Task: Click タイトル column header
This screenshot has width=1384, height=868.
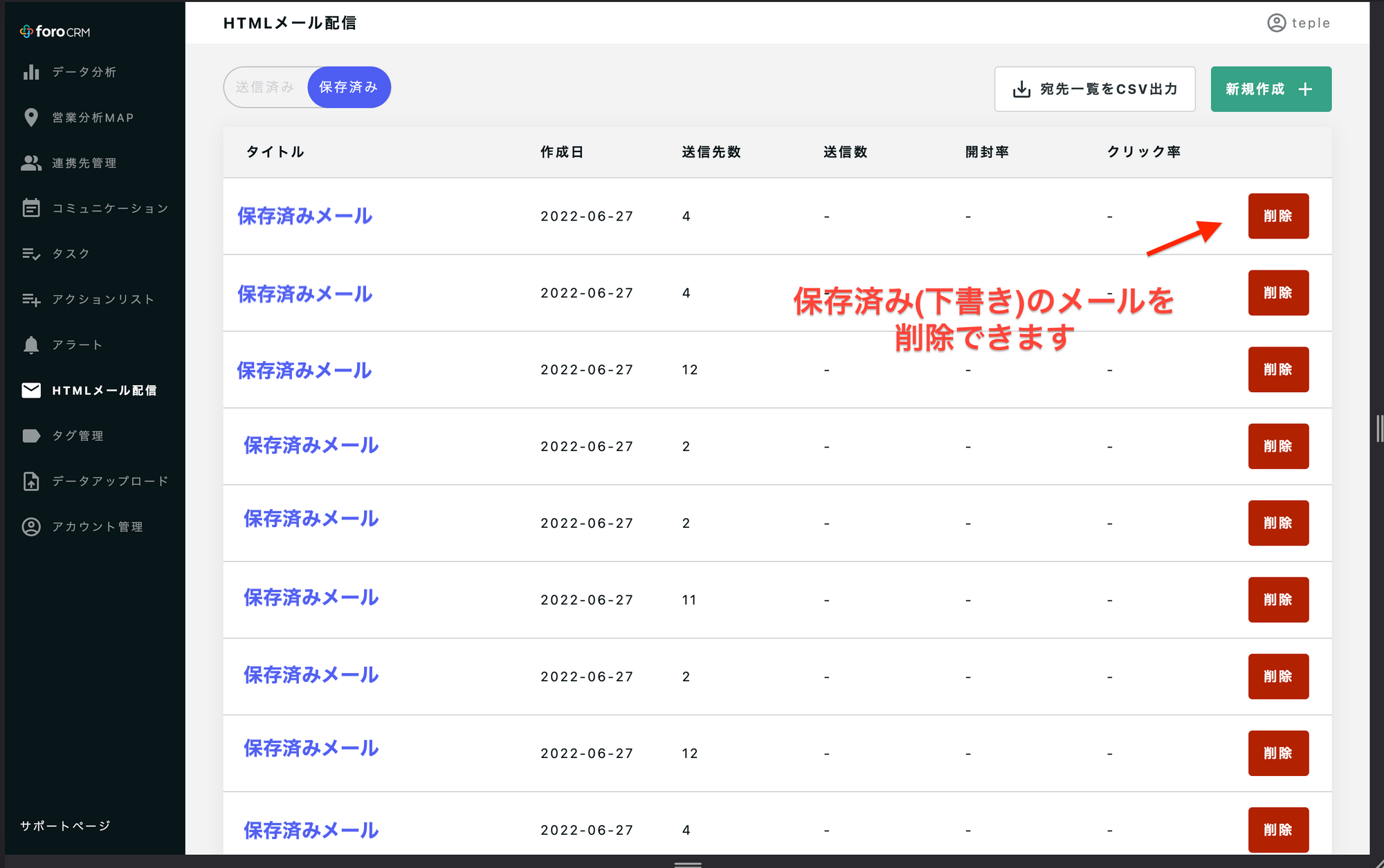Action: (x=275, y=151)
